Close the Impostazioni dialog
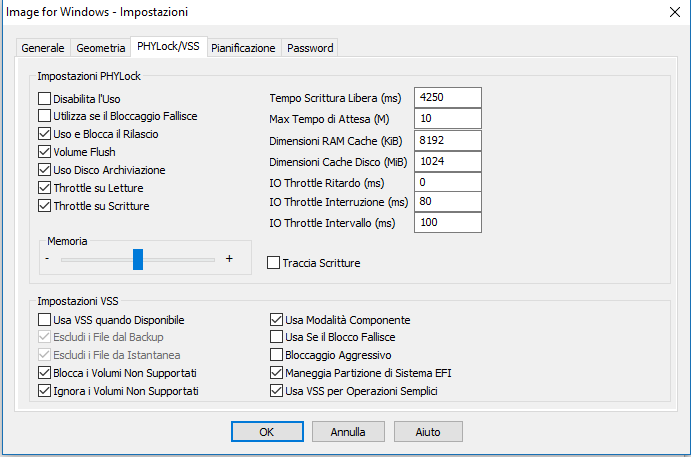Image resolution: width=691 pixels, height=457 pixels. pyautogui.click(x=675, y=12)
